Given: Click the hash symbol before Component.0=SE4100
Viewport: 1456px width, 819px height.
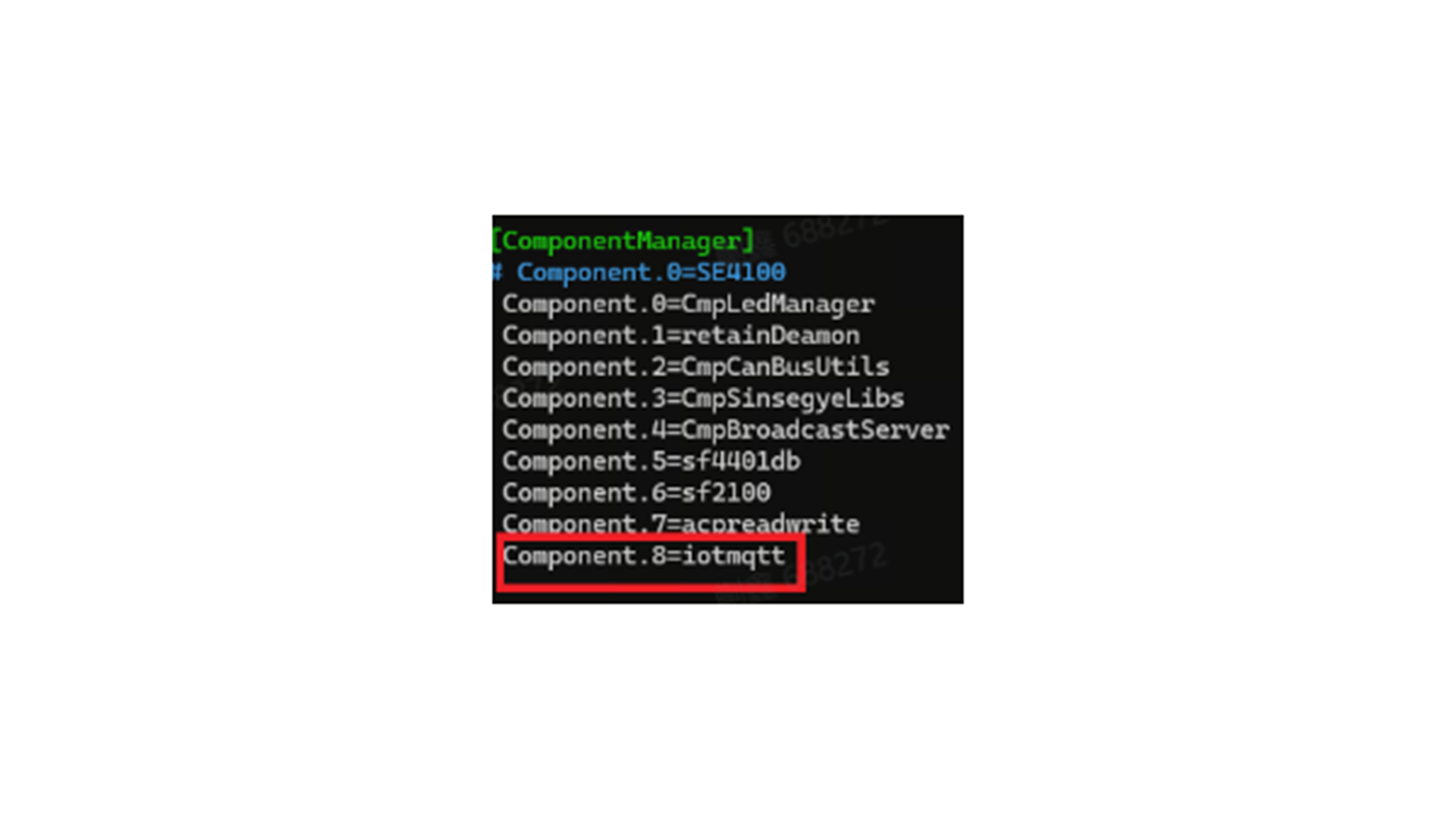Looking at the screenshot, I should pos(497,272).
